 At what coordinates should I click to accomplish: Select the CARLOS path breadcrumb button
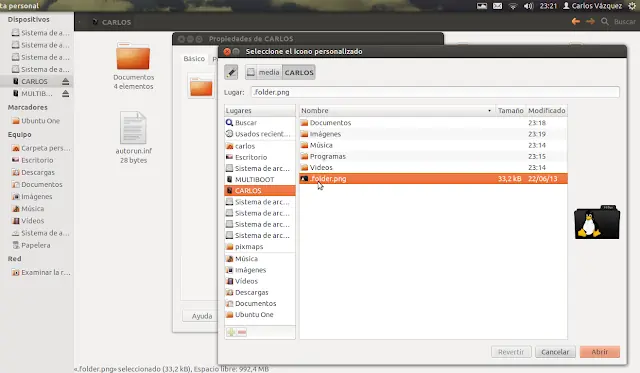click(299, 72)
